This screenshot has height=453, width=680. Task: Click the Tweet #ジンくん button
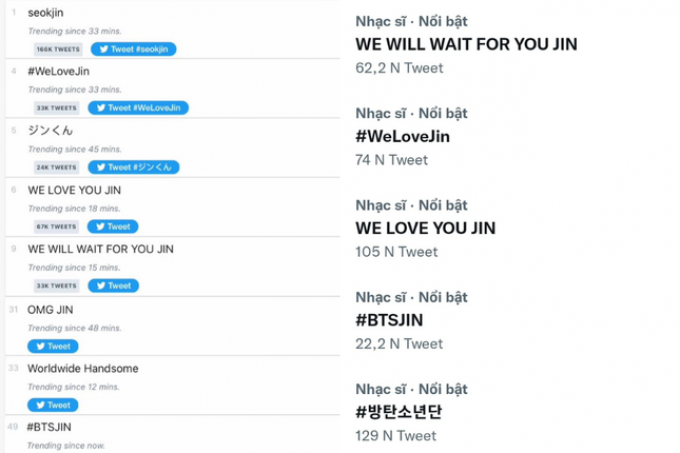(134, 167)
